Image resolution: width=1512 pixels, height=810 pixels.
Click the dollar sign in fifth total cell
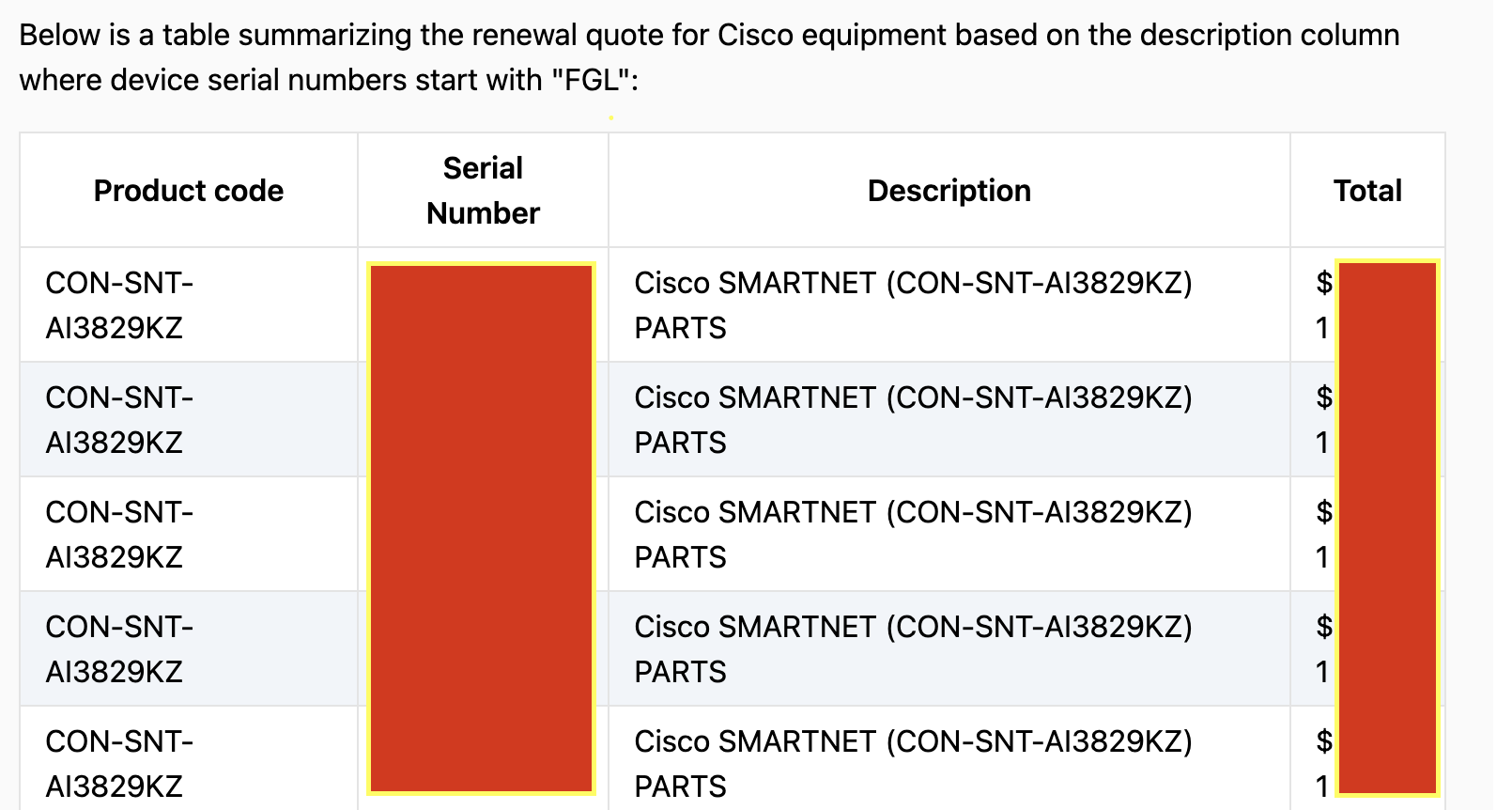[x=1324, y=741]
